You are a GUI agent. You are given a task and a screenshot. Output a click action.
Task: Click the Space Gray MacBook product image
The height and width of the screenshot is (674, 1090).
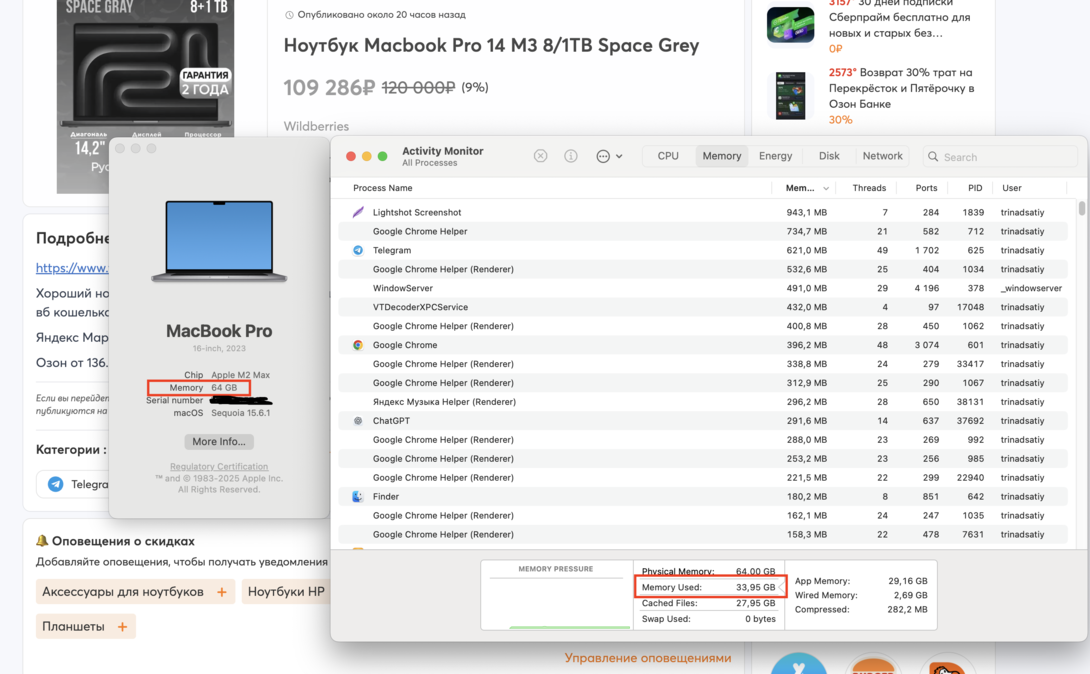(145, 69)
